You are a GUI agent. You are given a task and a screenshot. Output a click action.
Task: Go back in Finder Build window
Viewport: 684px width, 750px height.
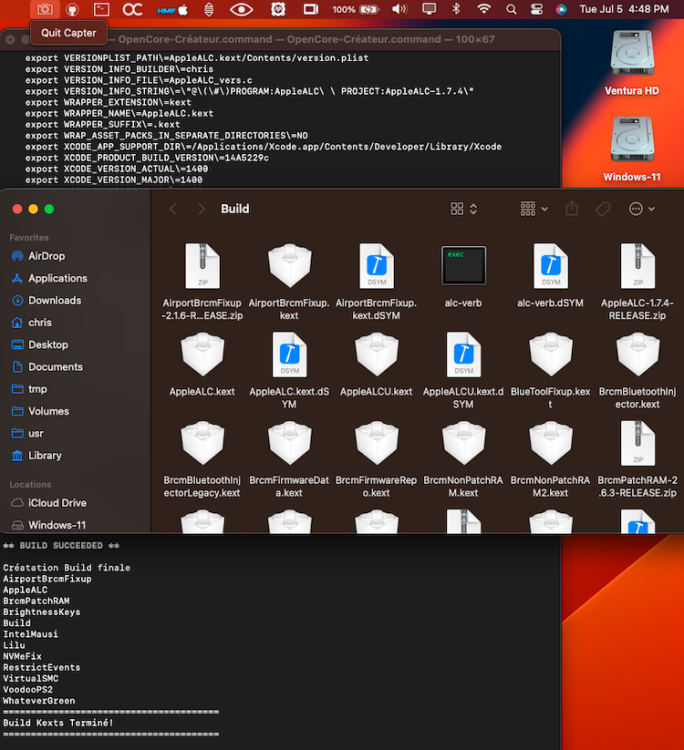pyautogui.click(x=173, y=209)
